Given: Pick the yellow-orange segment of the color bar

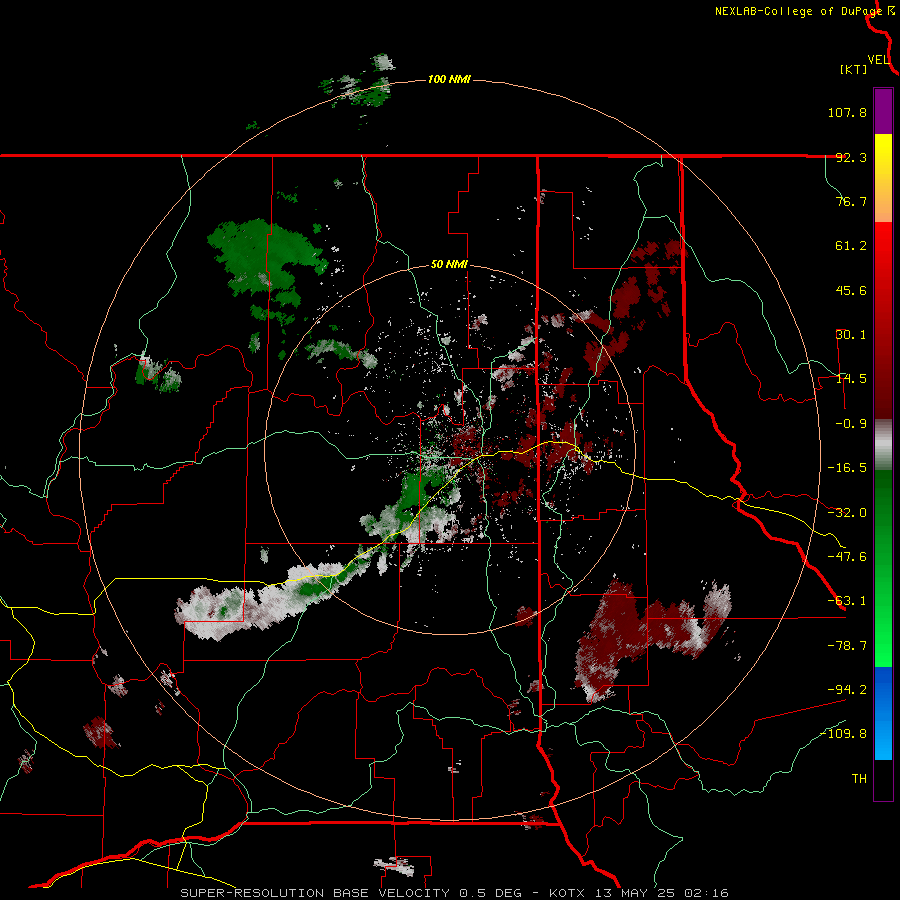Looking at the screenshot, I should point(883,178).
